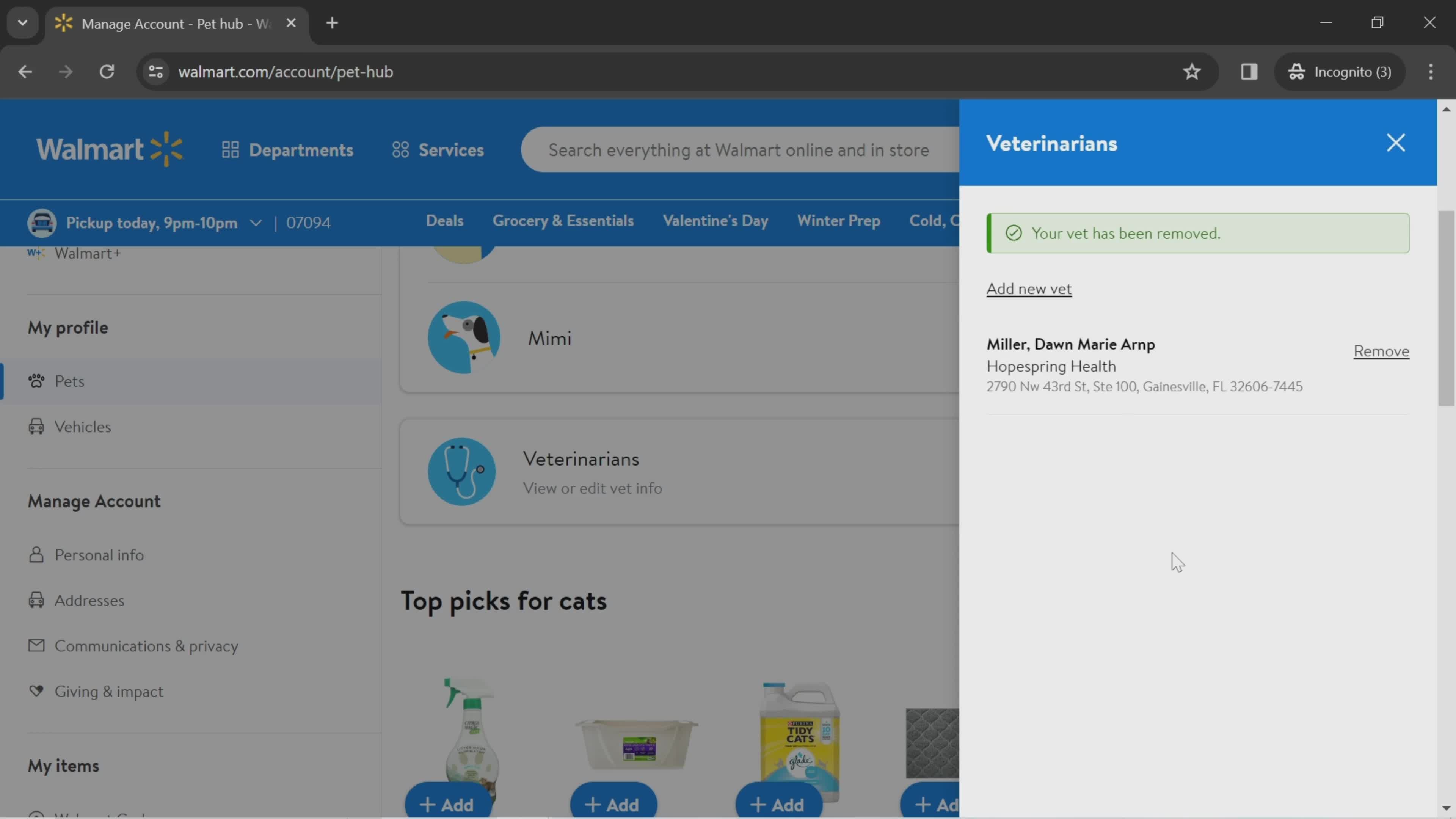Click Add new vet link

click(1029, 288)
